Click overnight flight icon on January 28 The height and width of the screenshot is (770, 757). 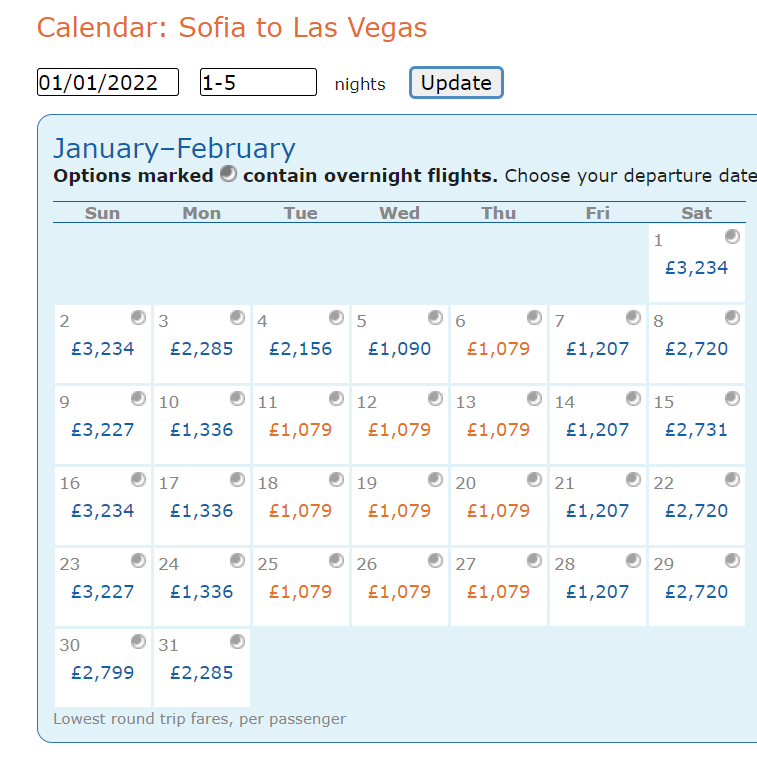coord(634,561)
